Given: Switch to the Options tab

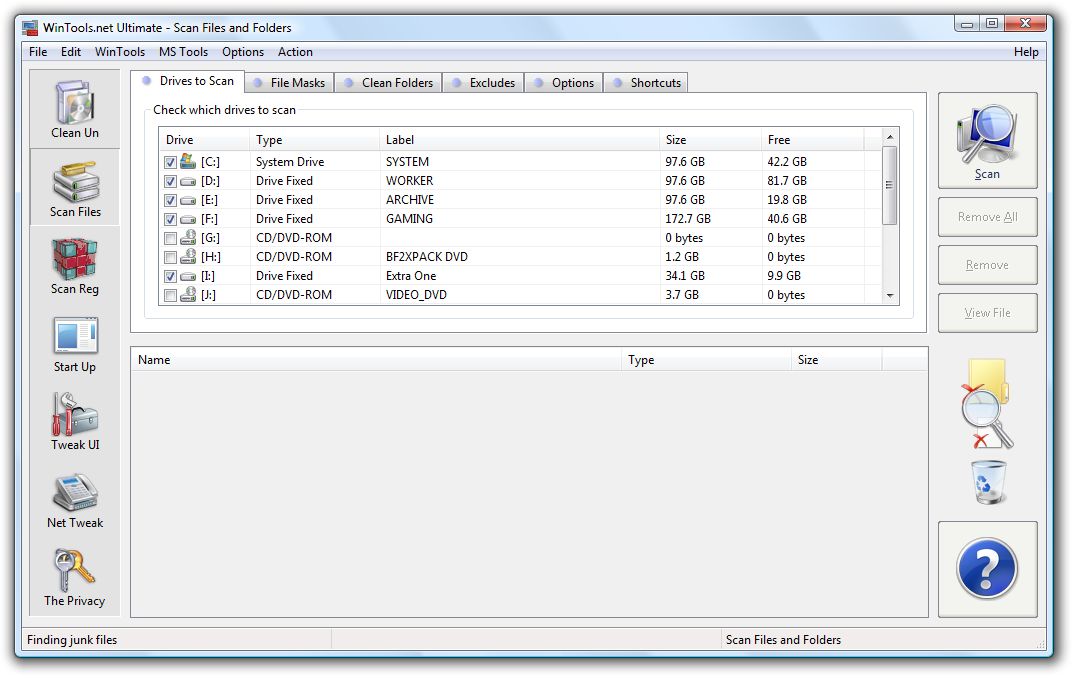Looking at the screenshot, I should point(564,83).
